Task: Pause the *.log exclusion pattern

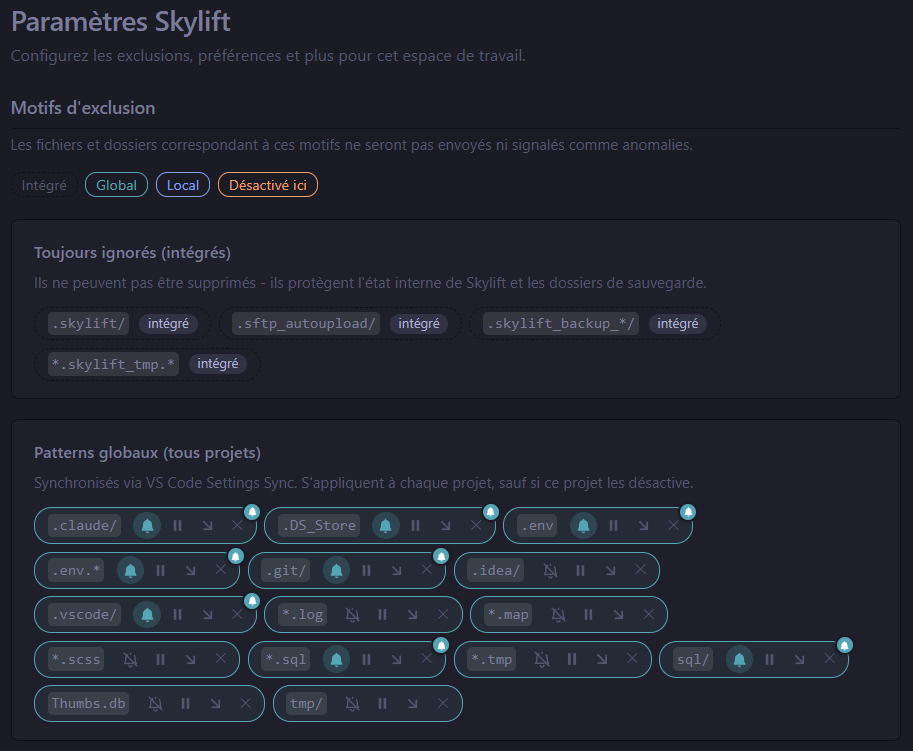Action: [383, 615]
